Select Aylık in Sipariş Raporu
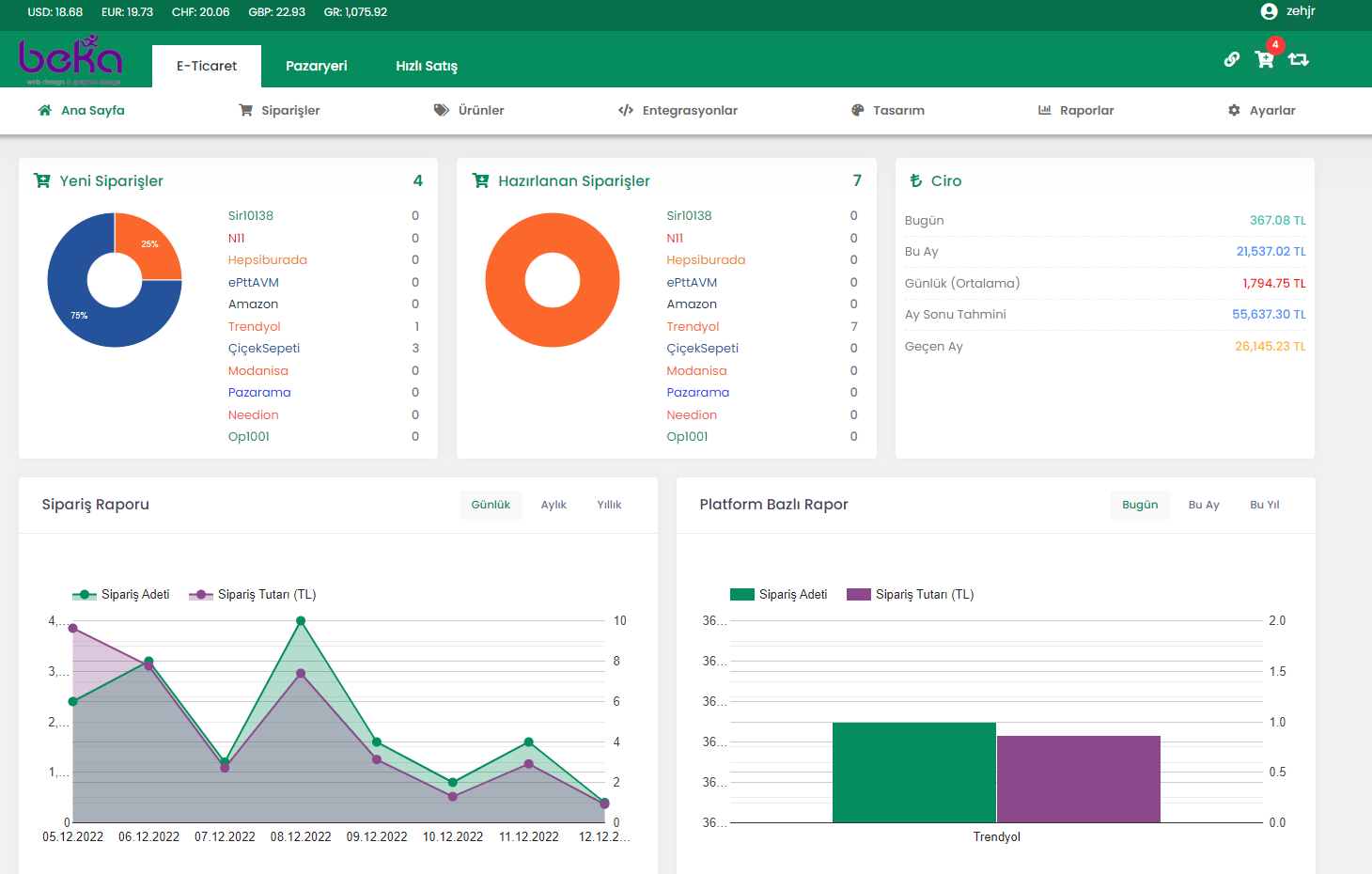 click(x=553, y=505)
